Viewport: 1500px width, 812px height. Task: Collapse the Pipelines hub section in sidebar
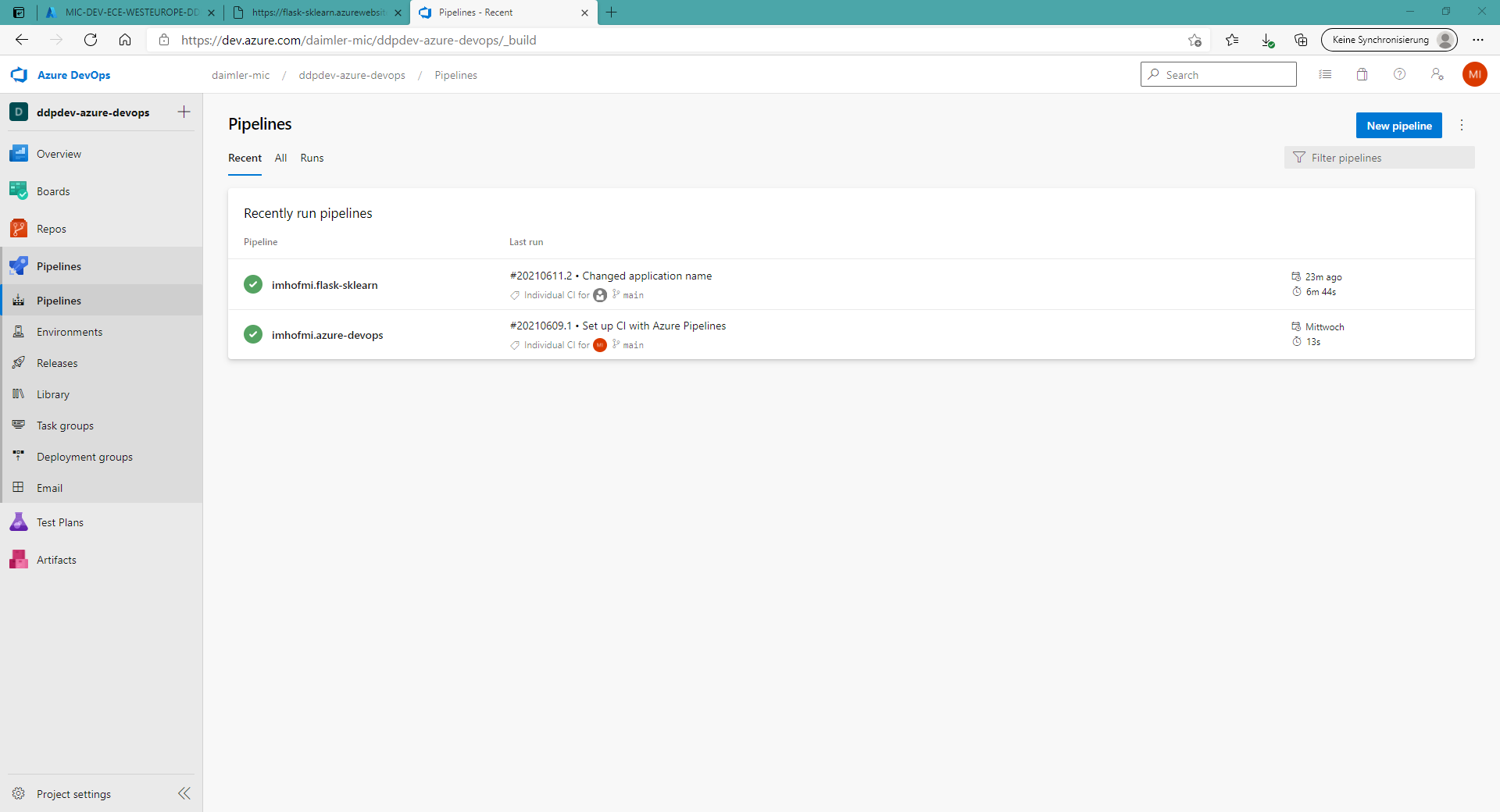coord(102,266)
